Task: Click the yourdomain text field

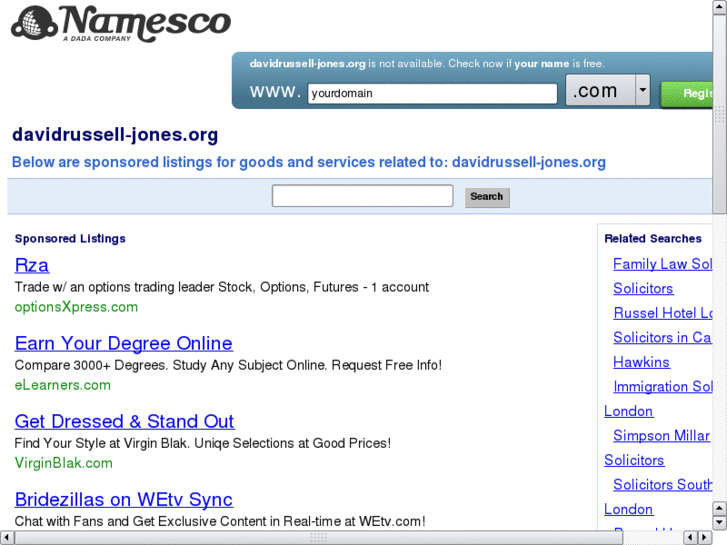Action: point(432,93)
